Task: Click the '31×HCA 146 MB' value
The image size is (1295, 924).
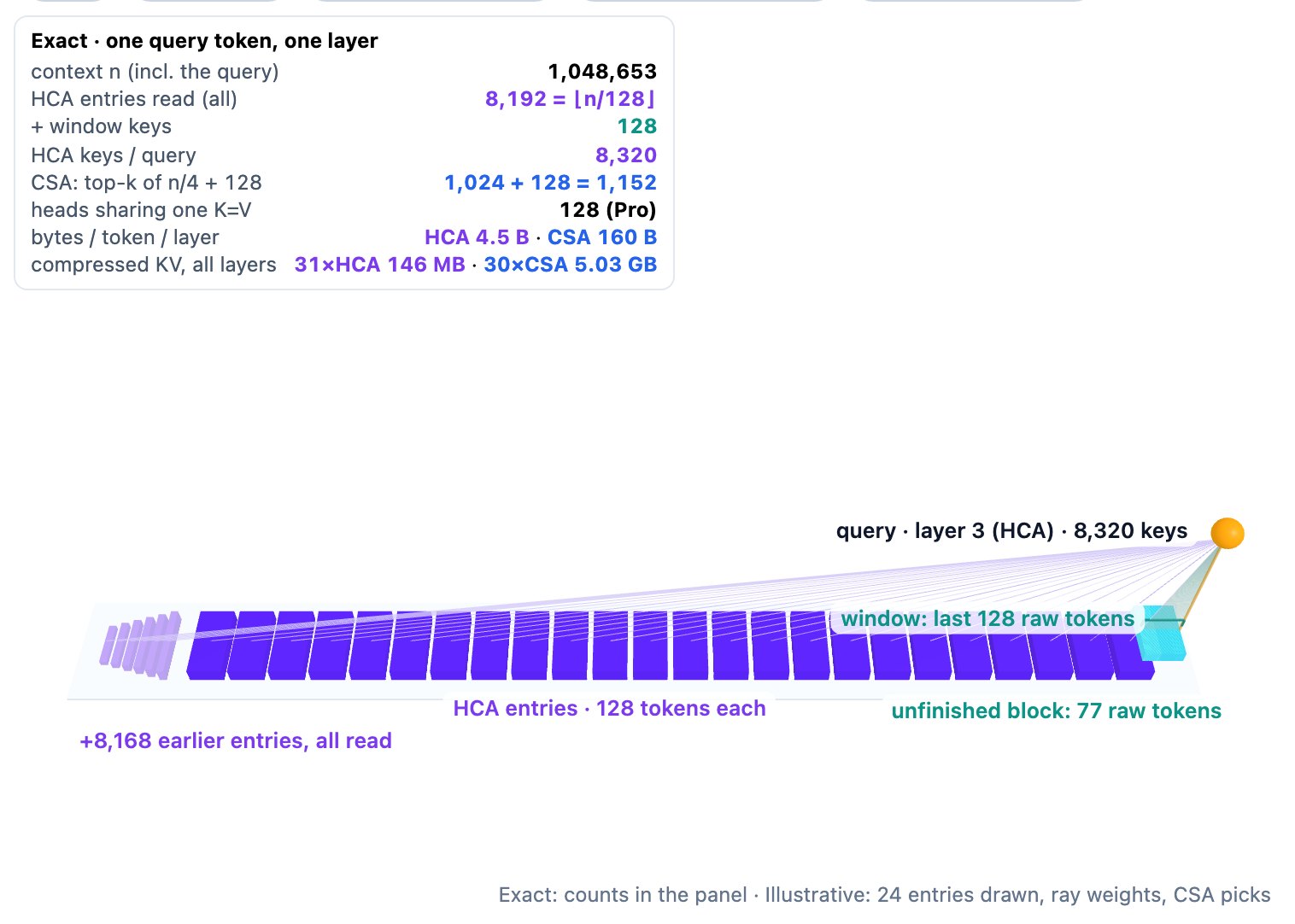Action: [x=380, y=265]
